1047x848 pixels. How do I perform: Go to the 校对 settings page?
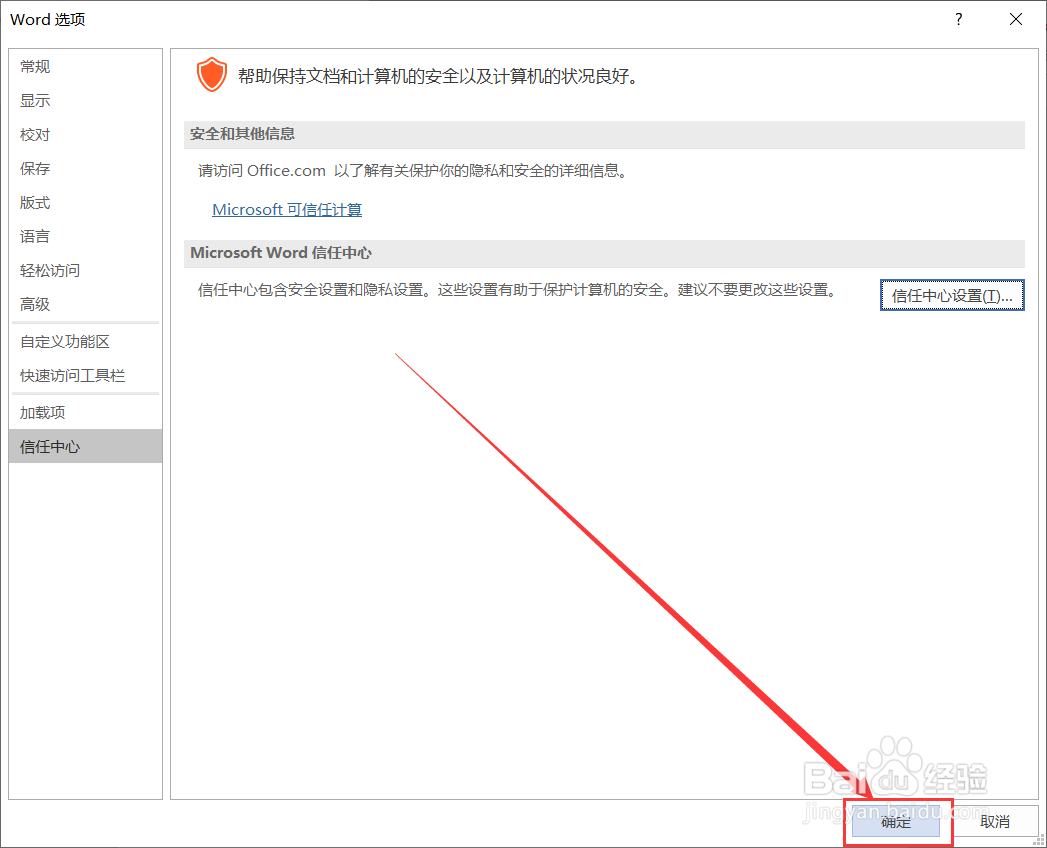pos(85,135)
